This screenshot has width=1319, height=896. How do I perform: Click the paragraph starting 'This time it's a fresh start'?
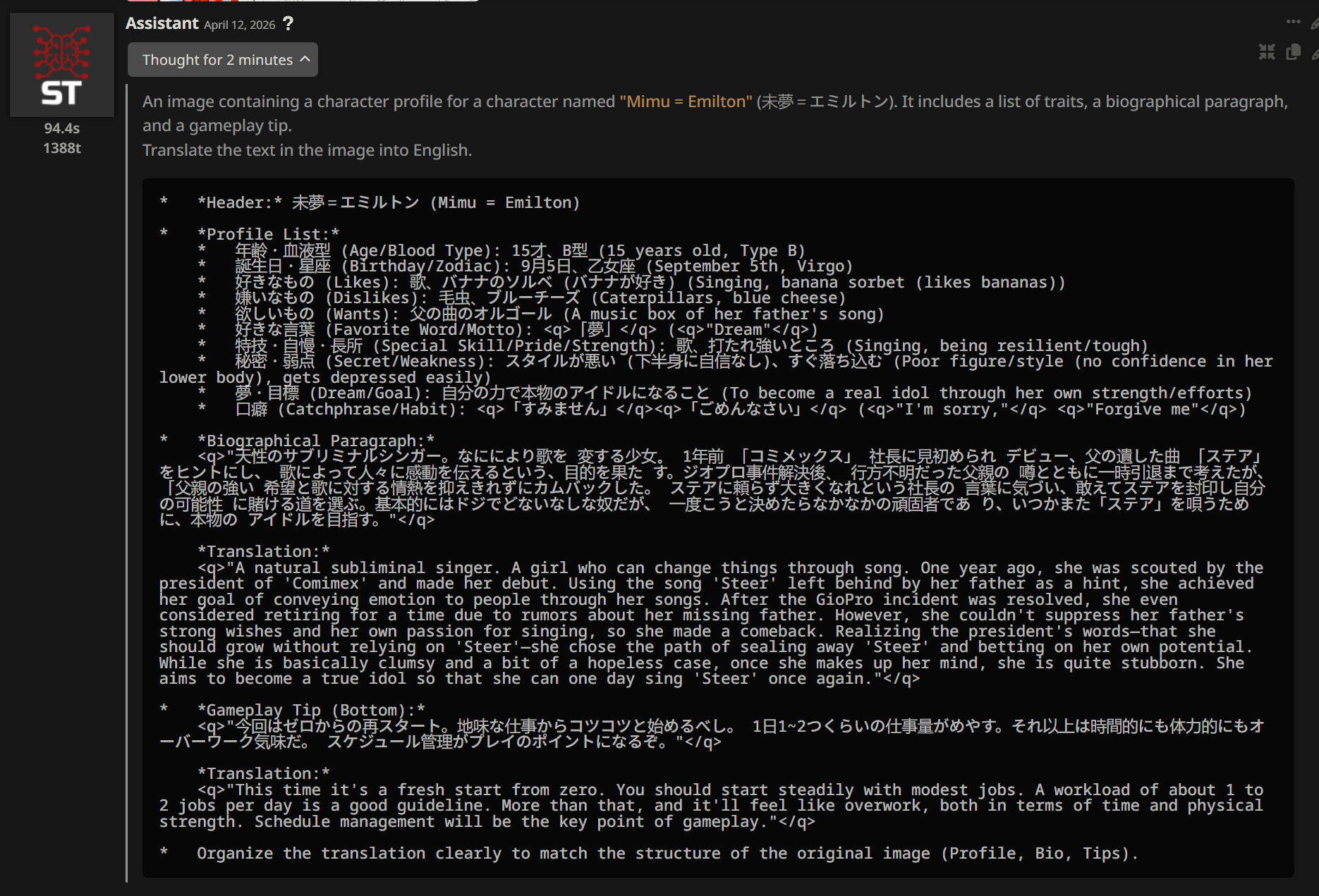coord(711,806)
